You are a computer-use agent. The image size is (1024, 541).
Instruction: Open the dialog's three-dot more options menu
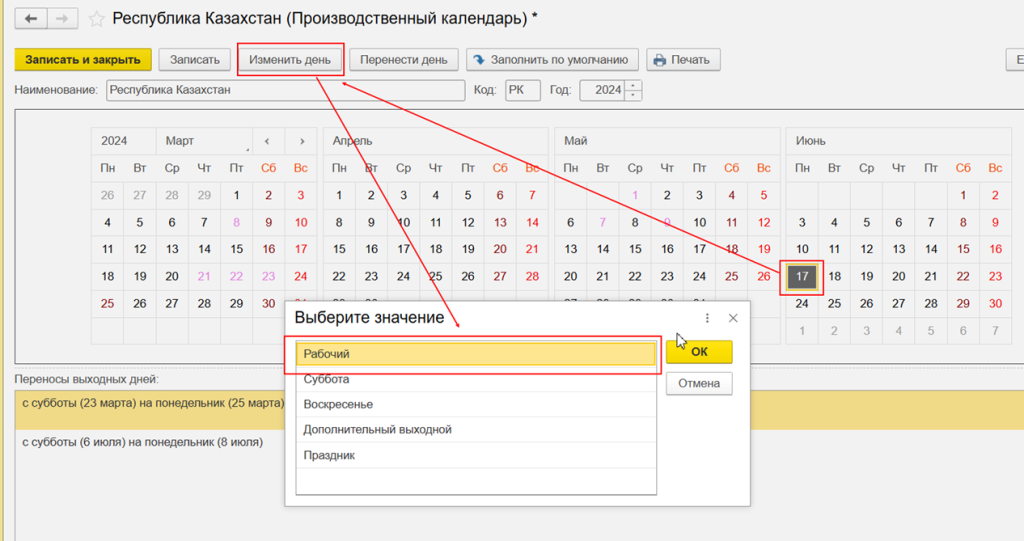pos(707,318)
